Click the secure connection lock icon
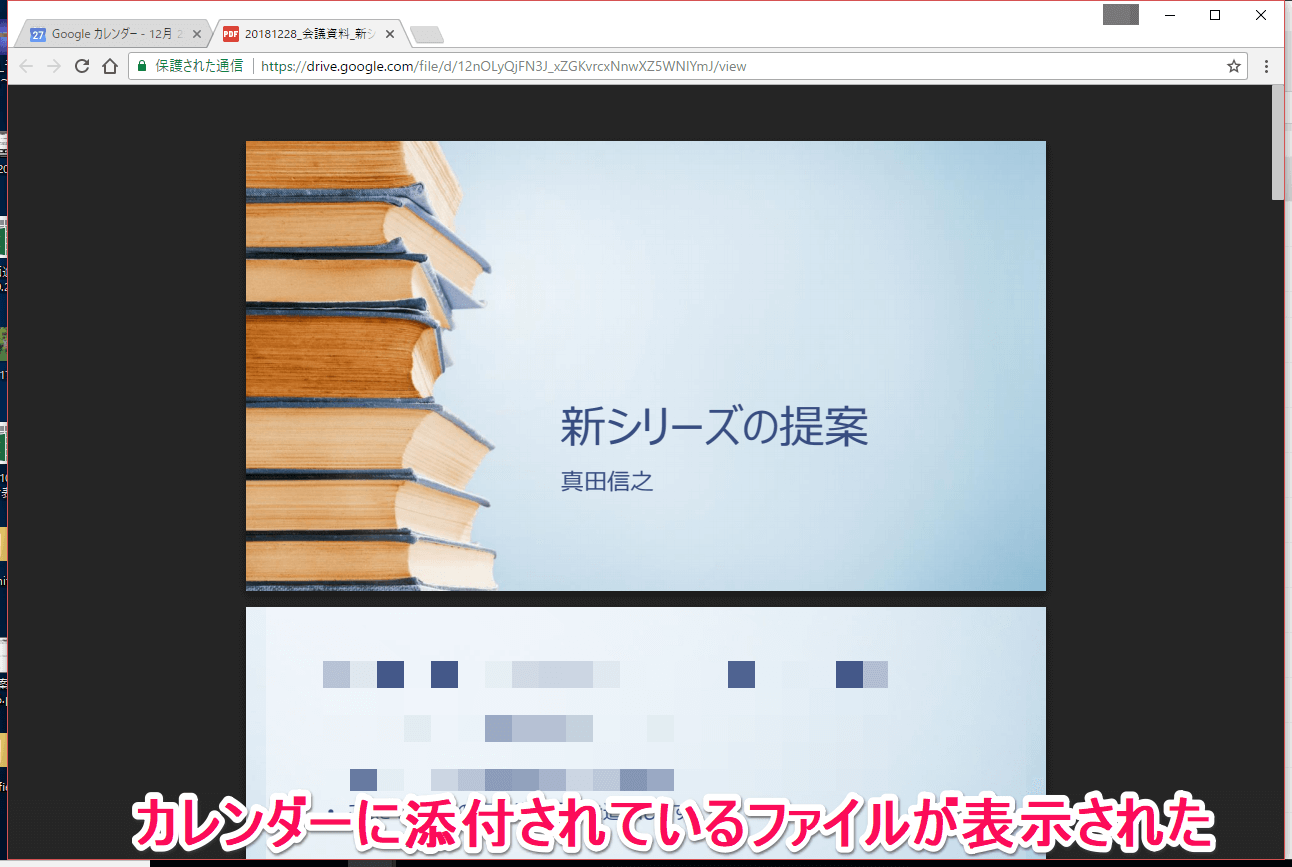Image resolution: width=1292 pixels, height=867 pixels. click(x=142, y=67)
